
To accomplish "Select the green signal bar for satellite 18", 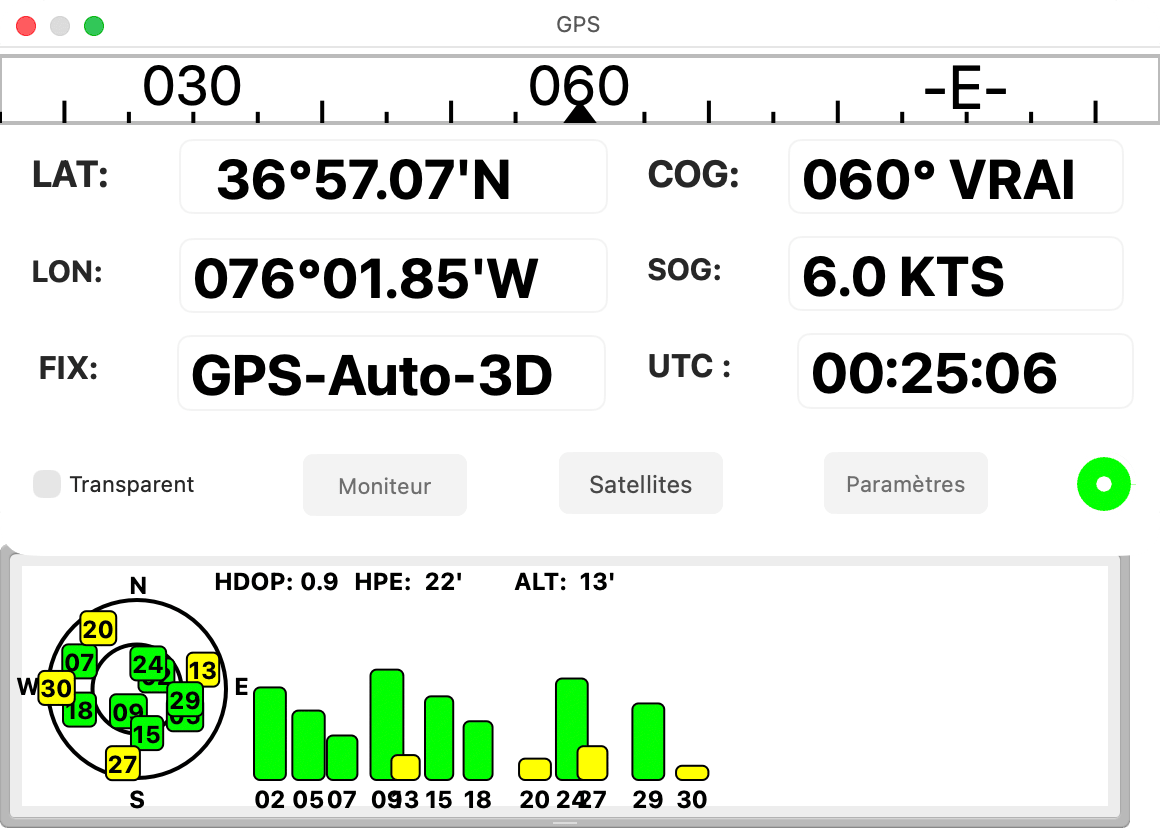I will [478, 750].
